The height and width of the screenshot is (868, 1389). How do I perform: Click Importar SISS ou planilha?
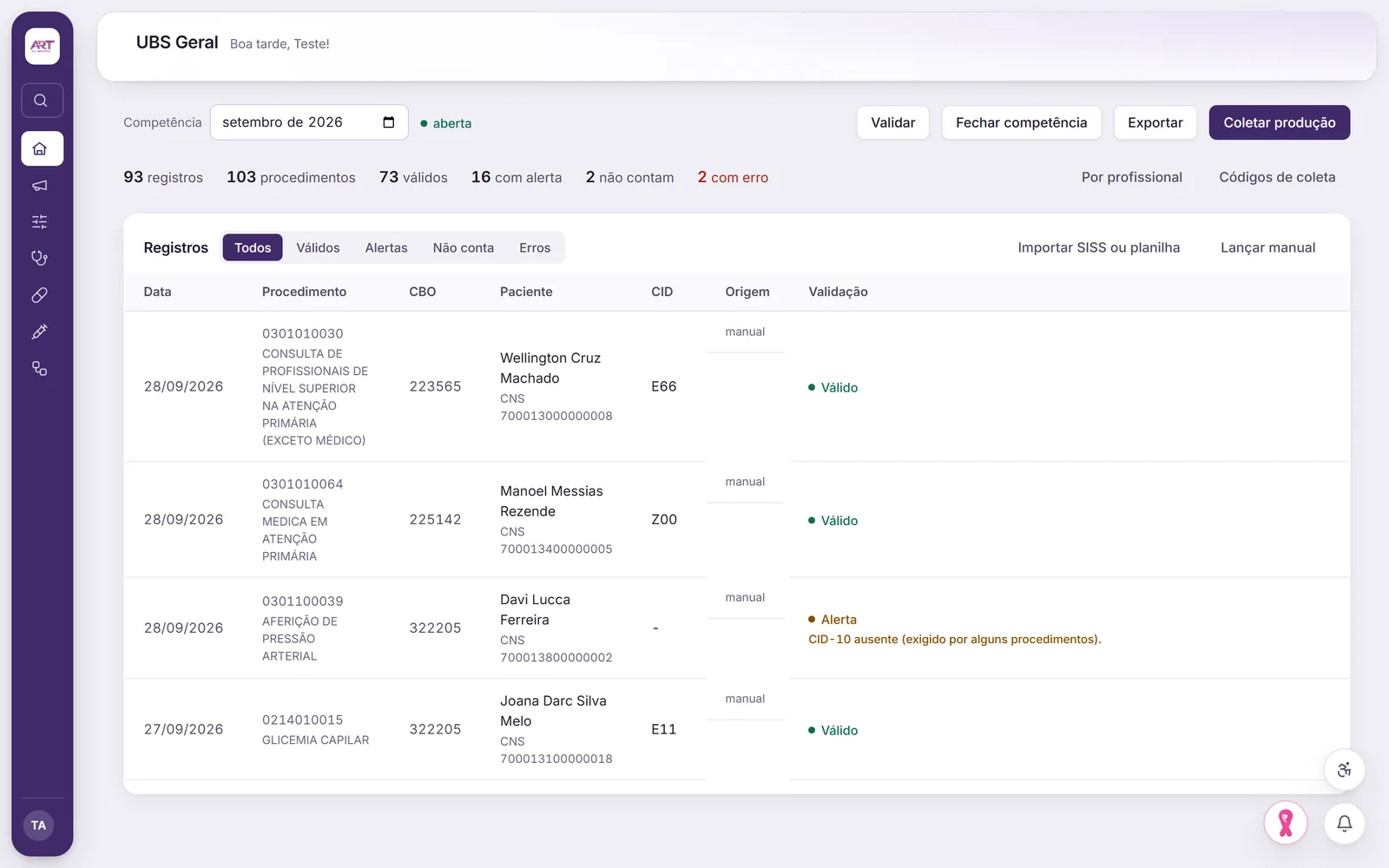[x=1099, y=247]
